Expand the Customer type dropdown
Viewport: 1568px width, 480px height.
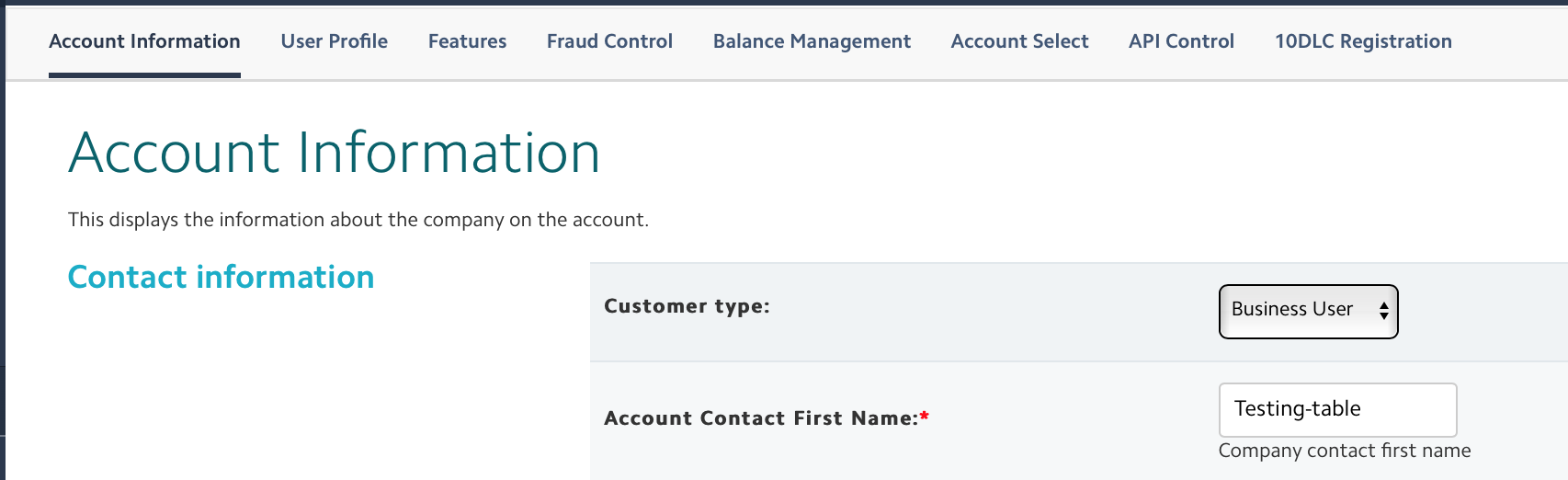[x=1307, y=312]
